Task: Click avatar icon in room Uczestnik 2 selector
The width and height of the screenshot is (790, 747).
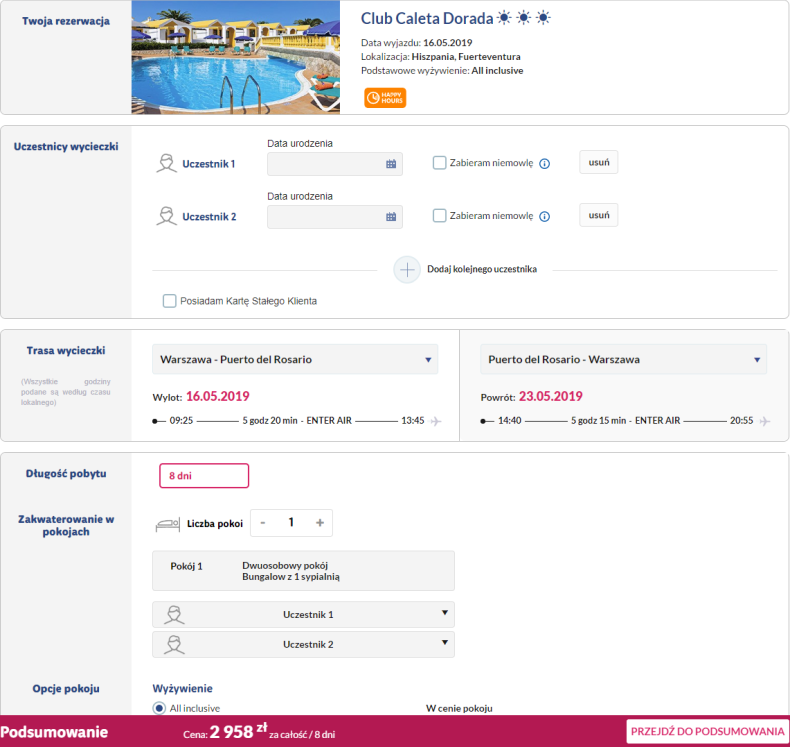Action: click(x=174, y=645)
